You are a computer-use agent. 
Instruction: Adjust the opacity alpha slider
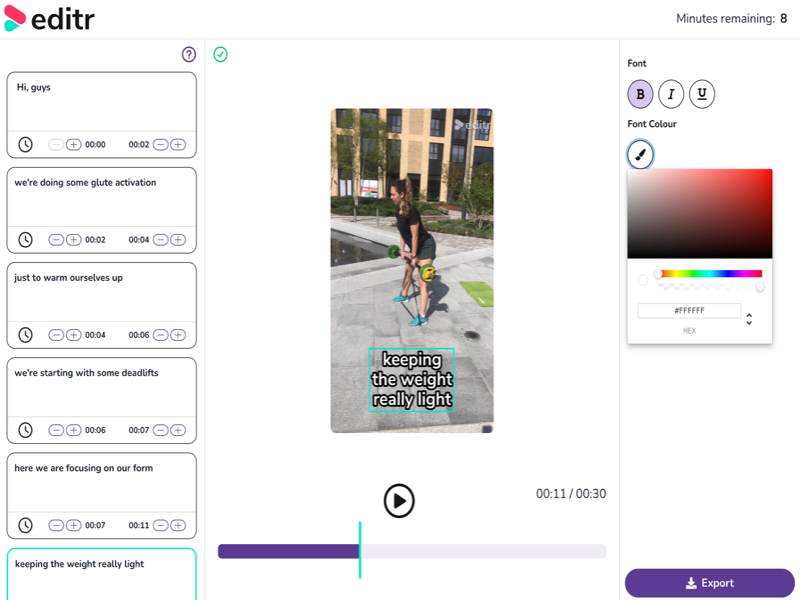pyautogui.click(x=710, y=287)
